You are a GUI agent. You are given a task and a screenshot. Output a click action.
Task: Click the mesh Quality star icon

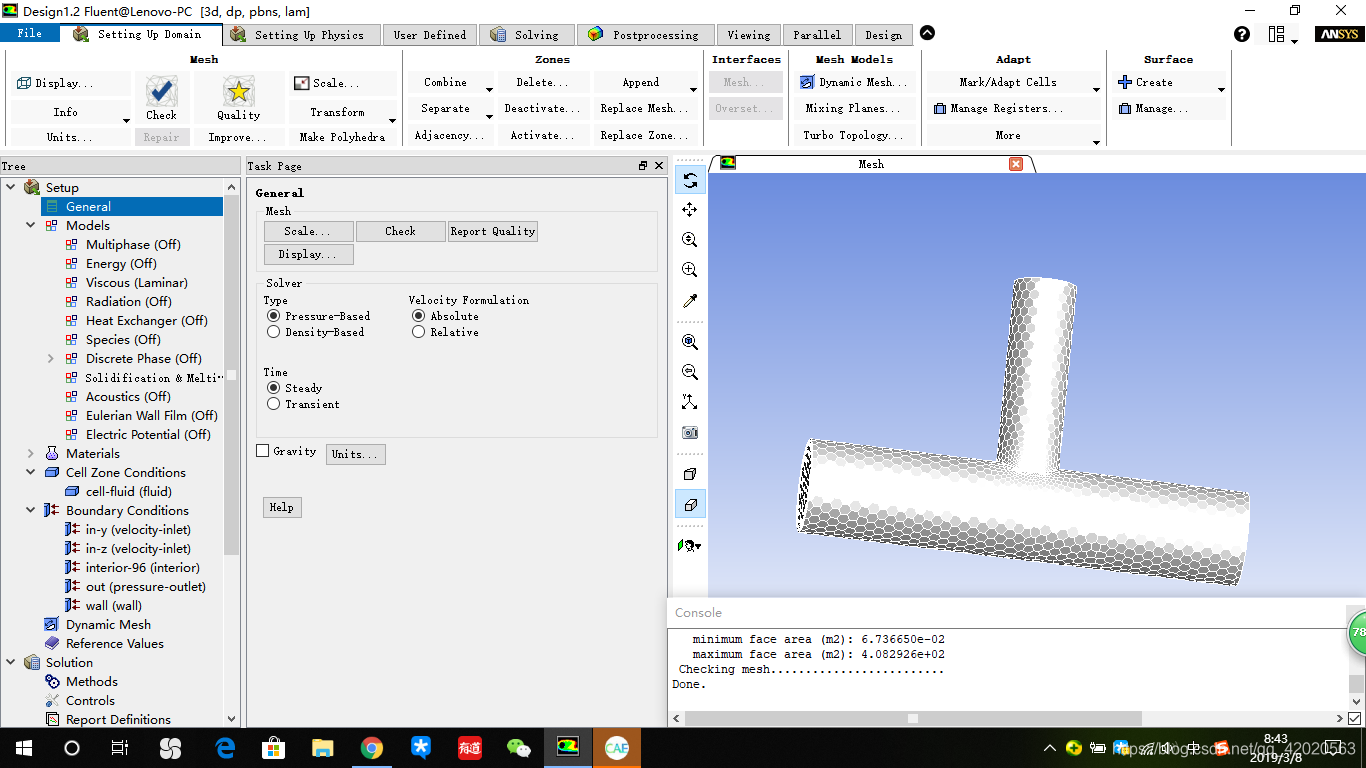[238, 92]
